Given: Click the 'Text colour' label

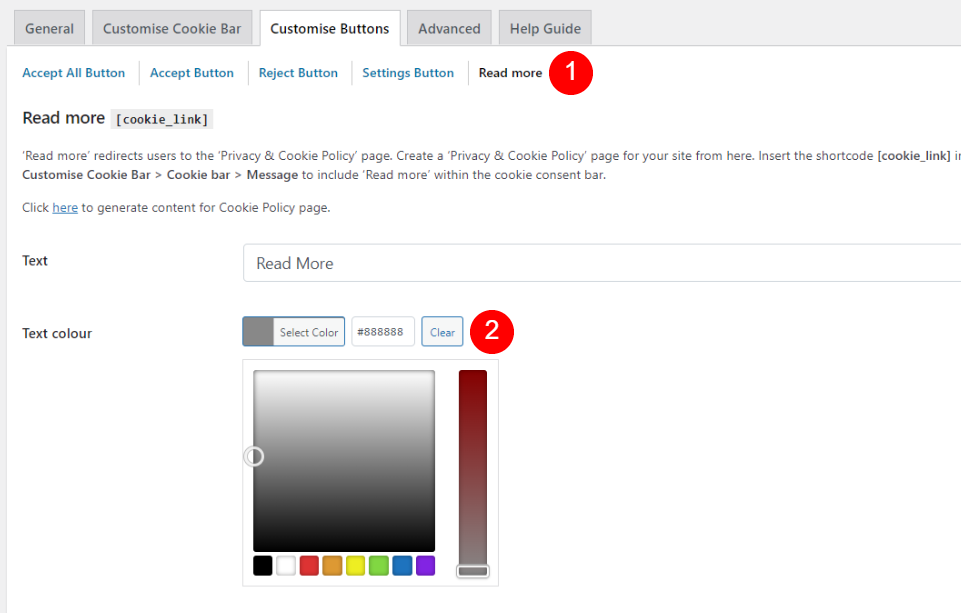Looking at the screenshot, I should [x=57, y=333].
